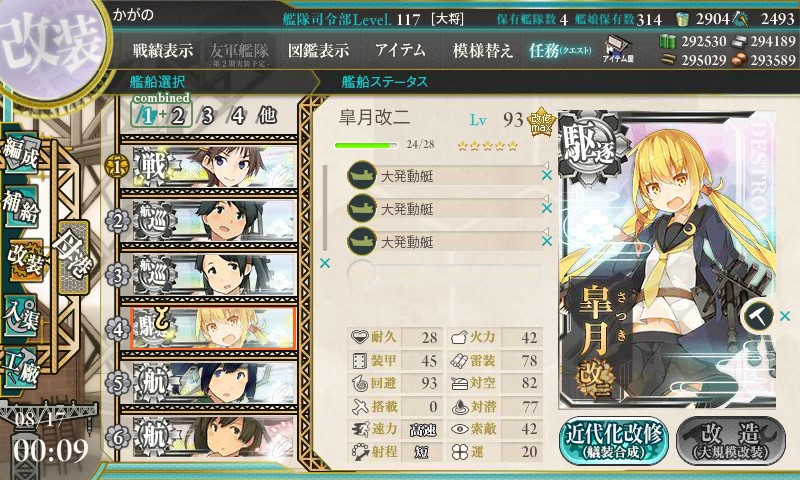This screenshot has height=480, width=800.
Task: Return to 母港 home port button
Action: (74, 258)
